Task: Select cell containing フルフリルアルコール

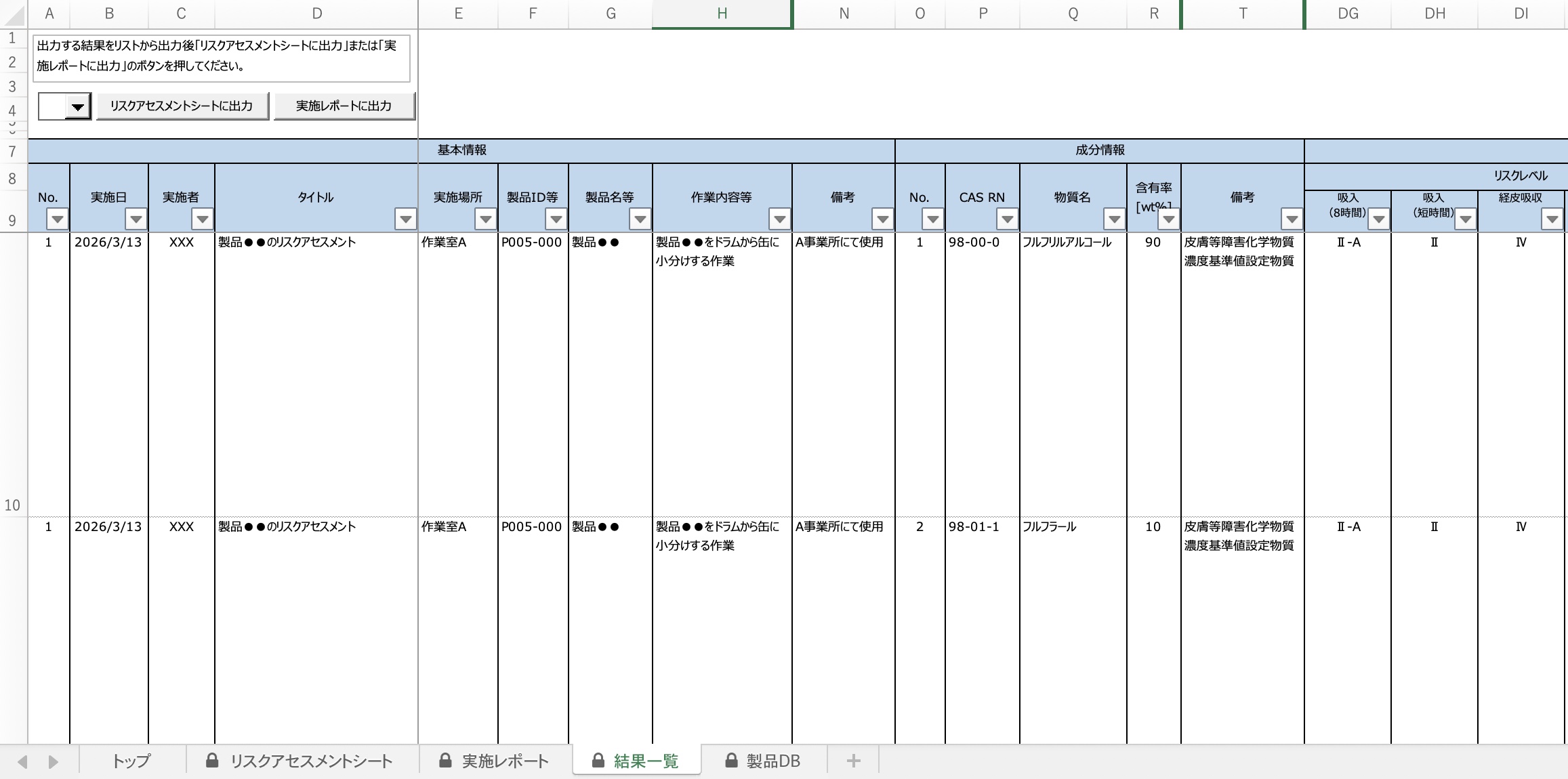Action: 1067,243
